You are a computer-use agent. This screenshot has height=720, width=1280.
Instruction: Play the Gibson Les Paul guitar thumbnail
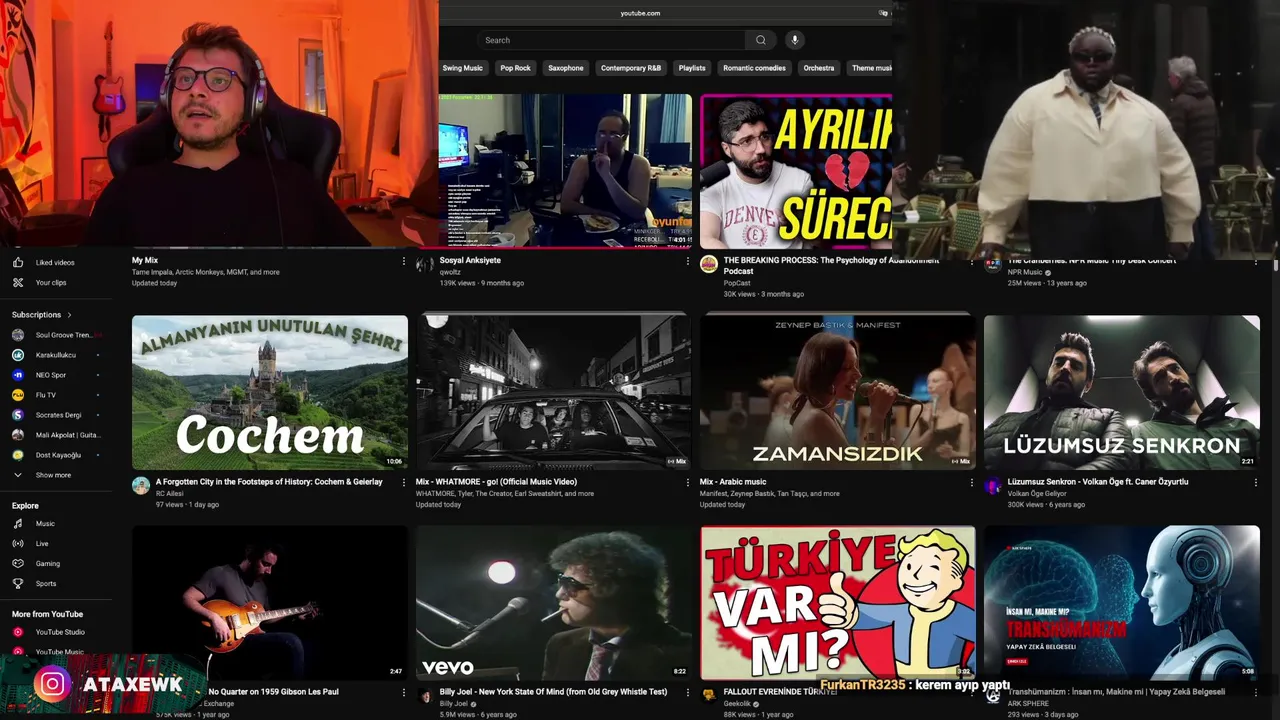tap(270, 603)
